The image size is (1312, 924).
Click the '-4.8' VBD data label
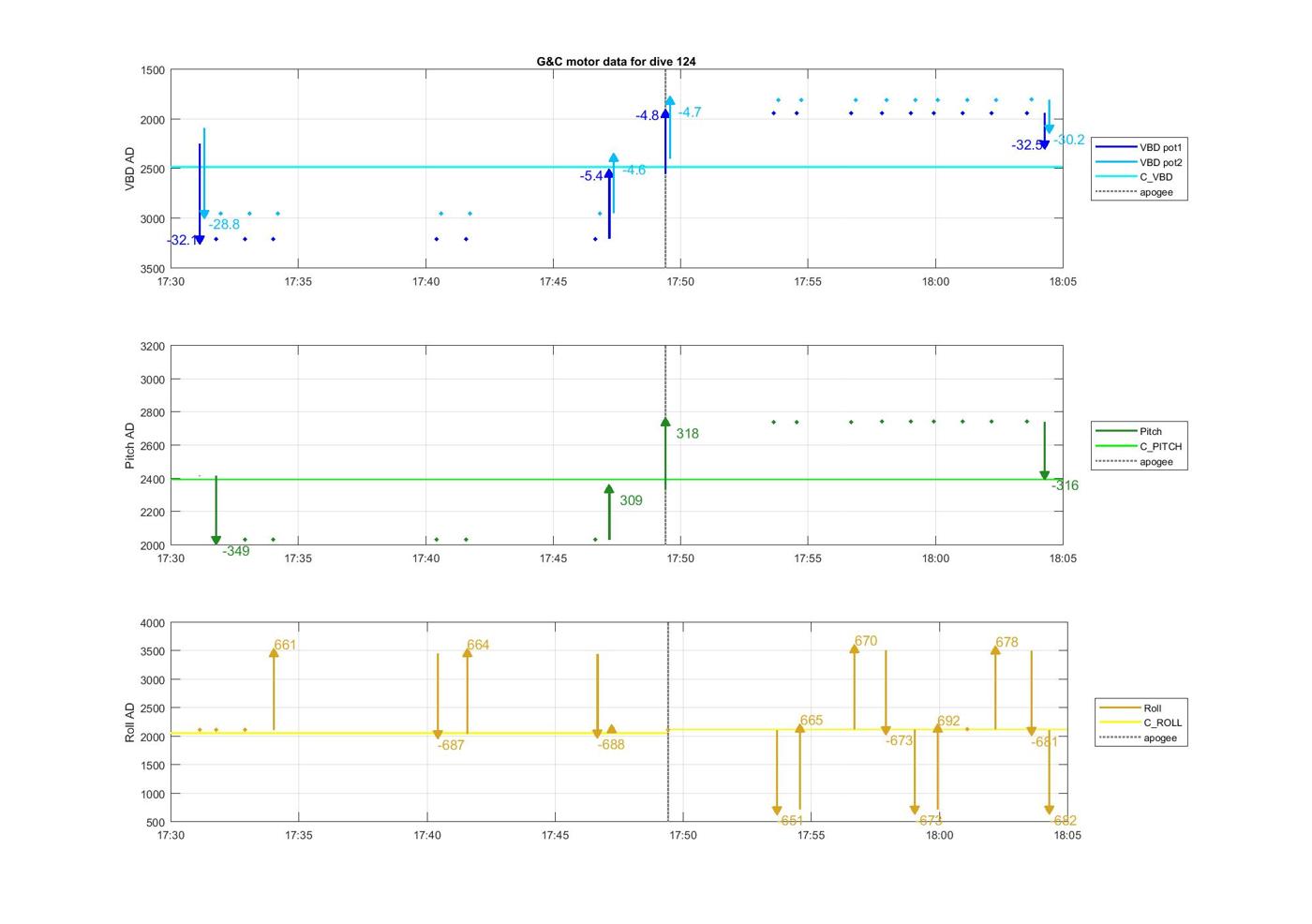tap(648, 116)
